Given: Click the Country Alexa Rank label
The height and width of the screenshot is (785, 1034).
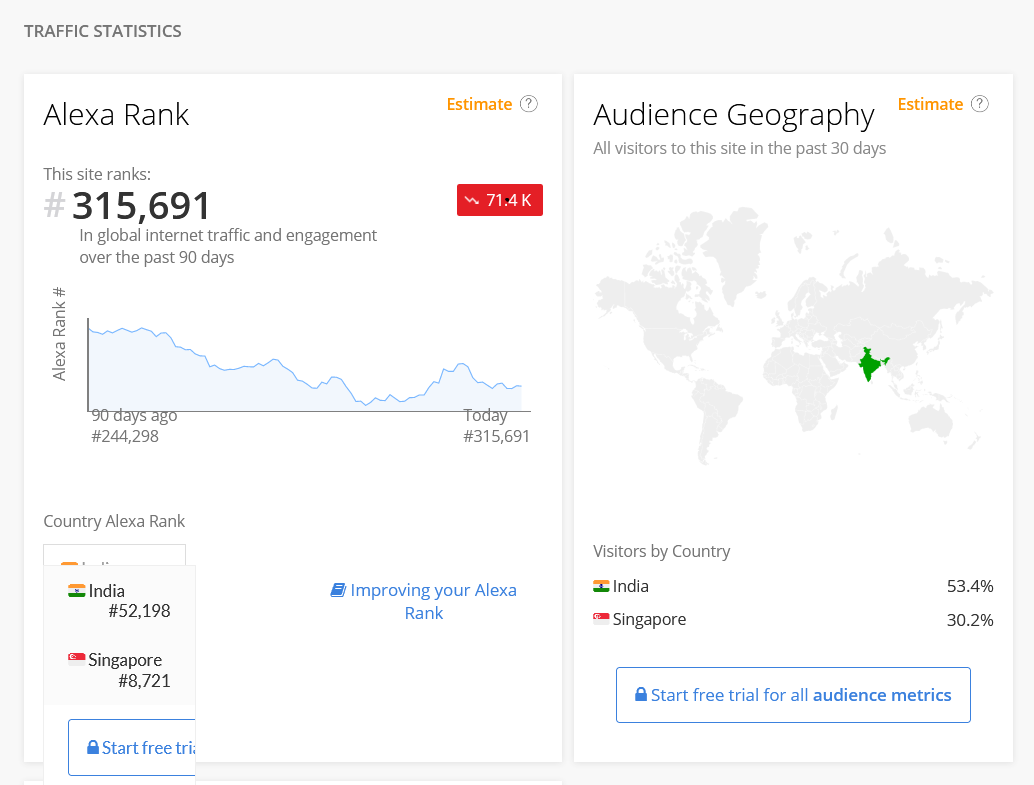Looking at the screenshot, I should click(114, 521).
